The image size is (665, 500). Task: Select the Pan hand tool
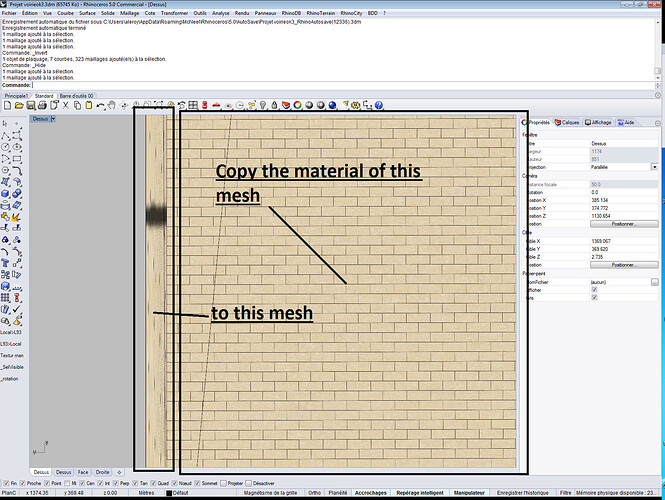[x=112, y=105]
